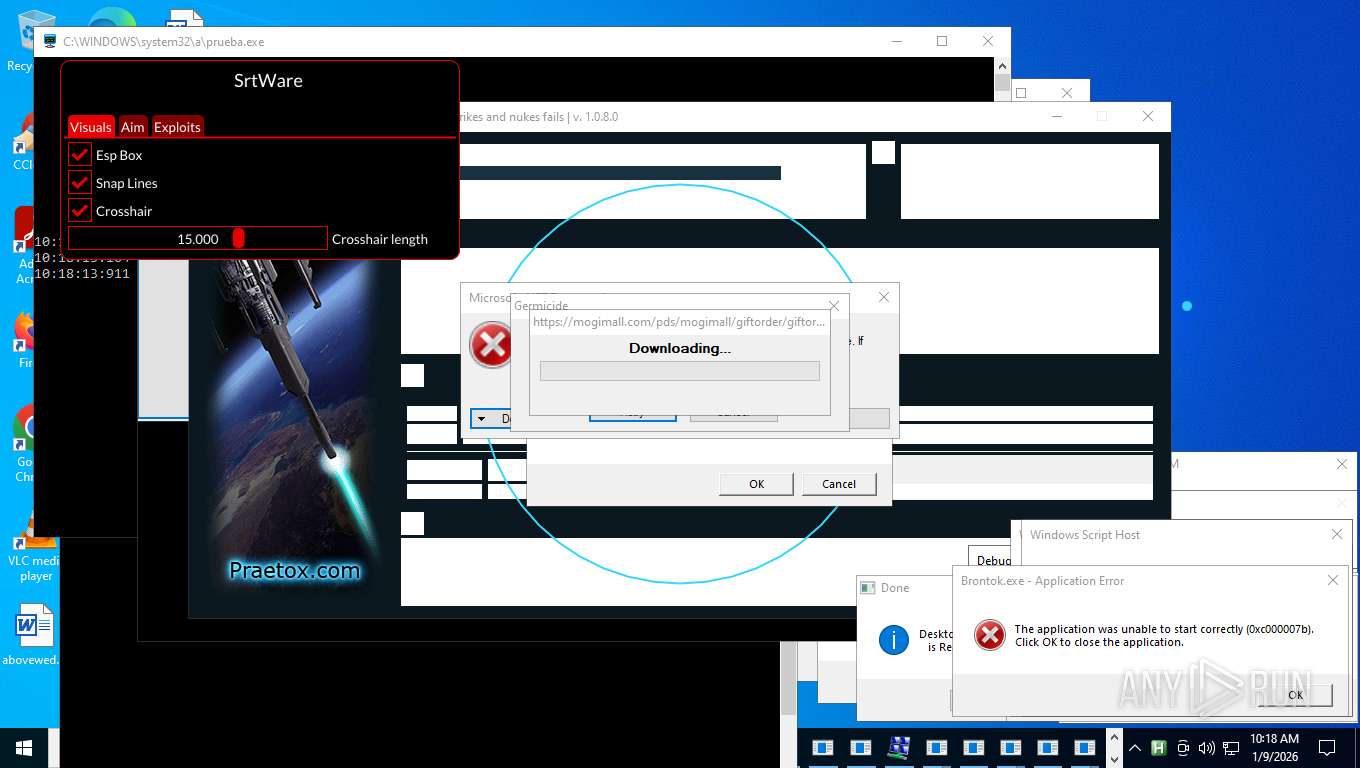Close the Microsoft error dialog
Image resolution: width=1360 pixels, height=768 pixels.
click(883, 297)
